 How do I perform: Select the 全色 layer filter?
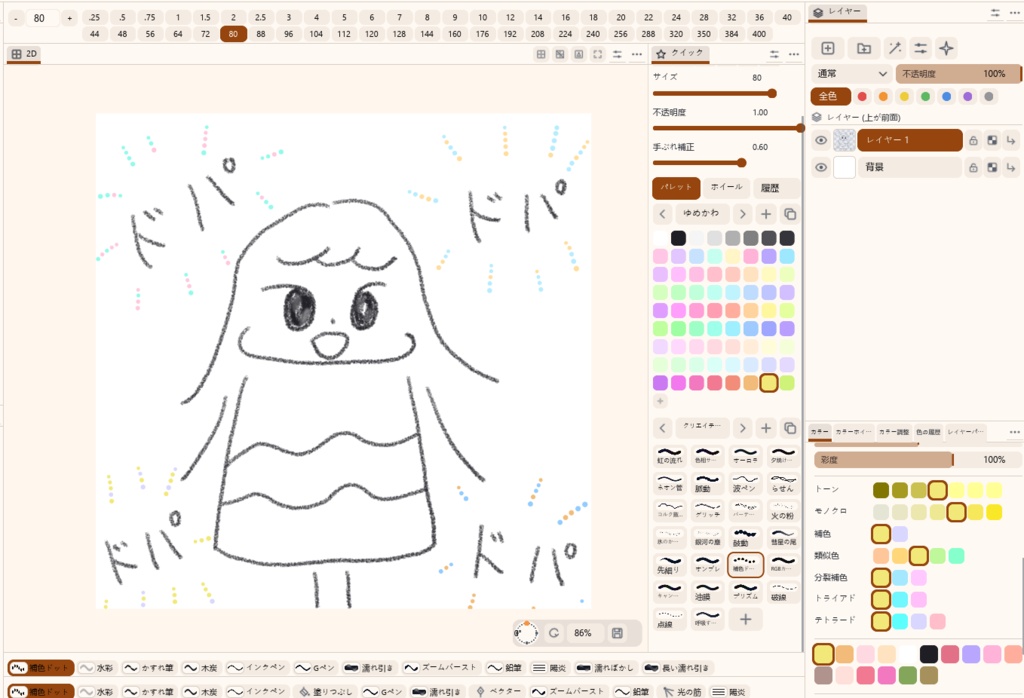[x=831, y=97]
